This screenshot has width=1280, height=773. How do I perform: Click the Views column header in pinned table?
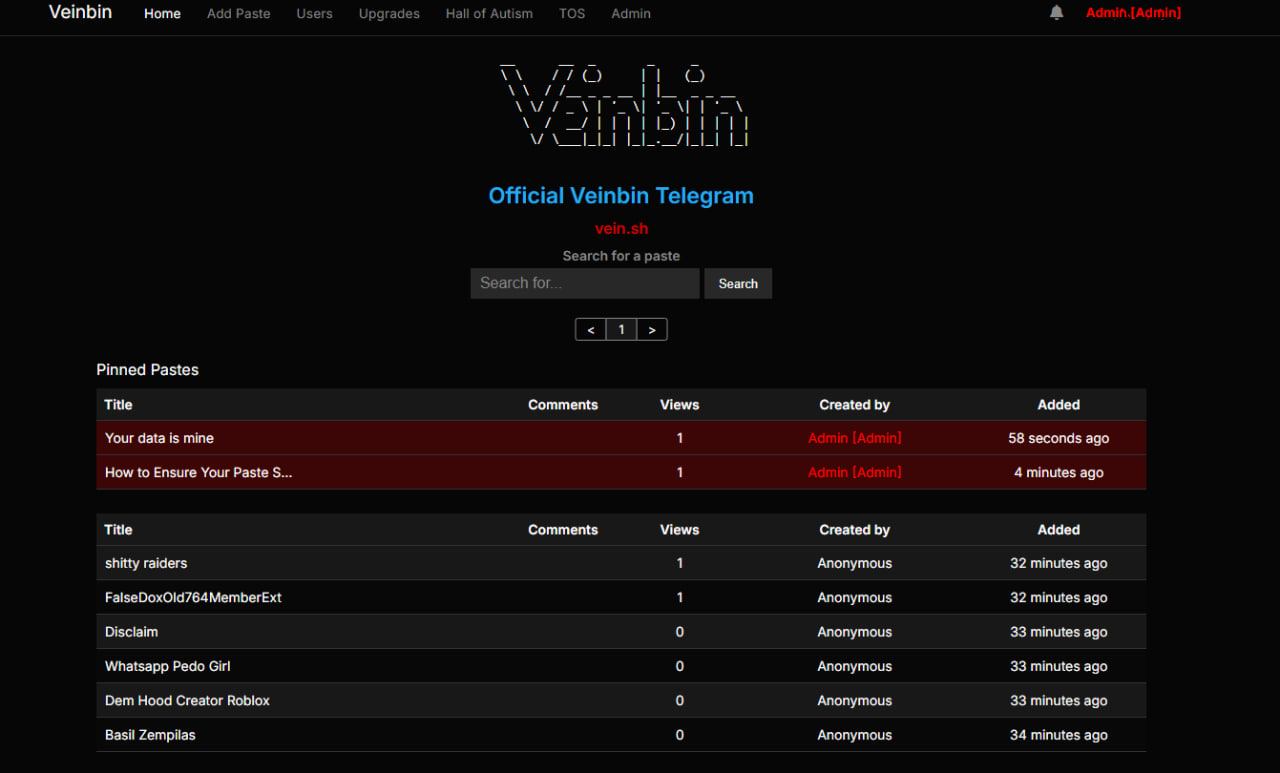tap(679, 405)
